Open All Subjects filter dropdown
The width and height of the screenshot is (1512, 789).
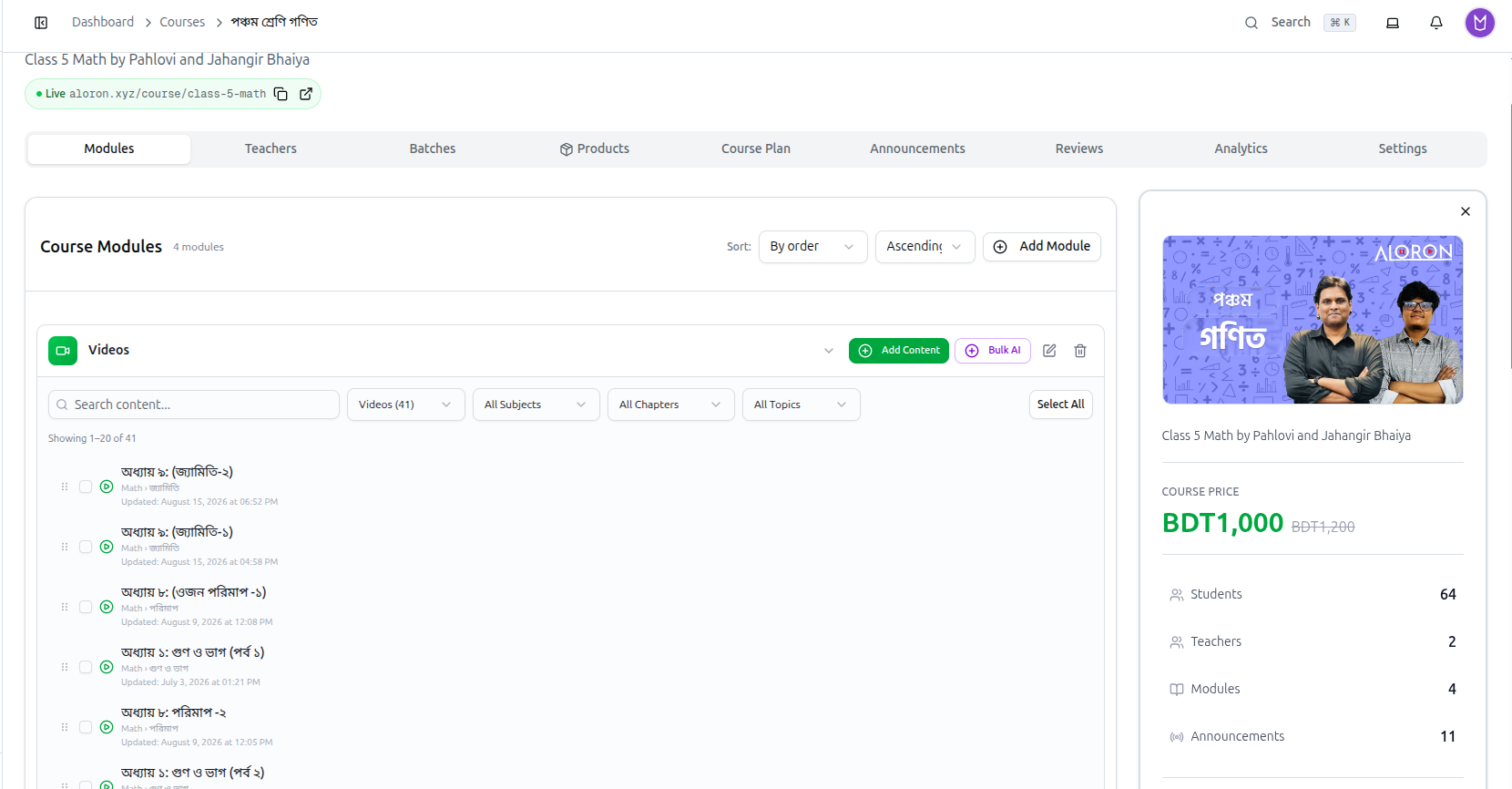click(x=536, y=405)
